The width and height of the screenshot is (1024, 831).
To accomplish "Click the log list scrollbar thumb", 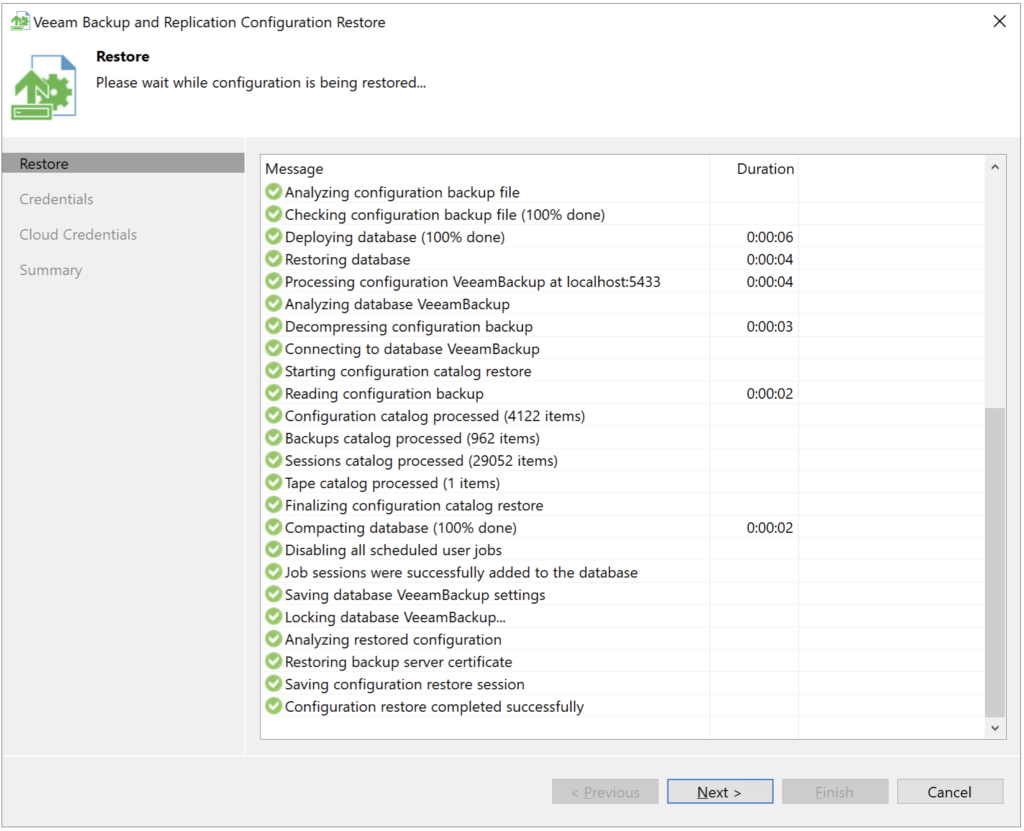I will 995,562.
